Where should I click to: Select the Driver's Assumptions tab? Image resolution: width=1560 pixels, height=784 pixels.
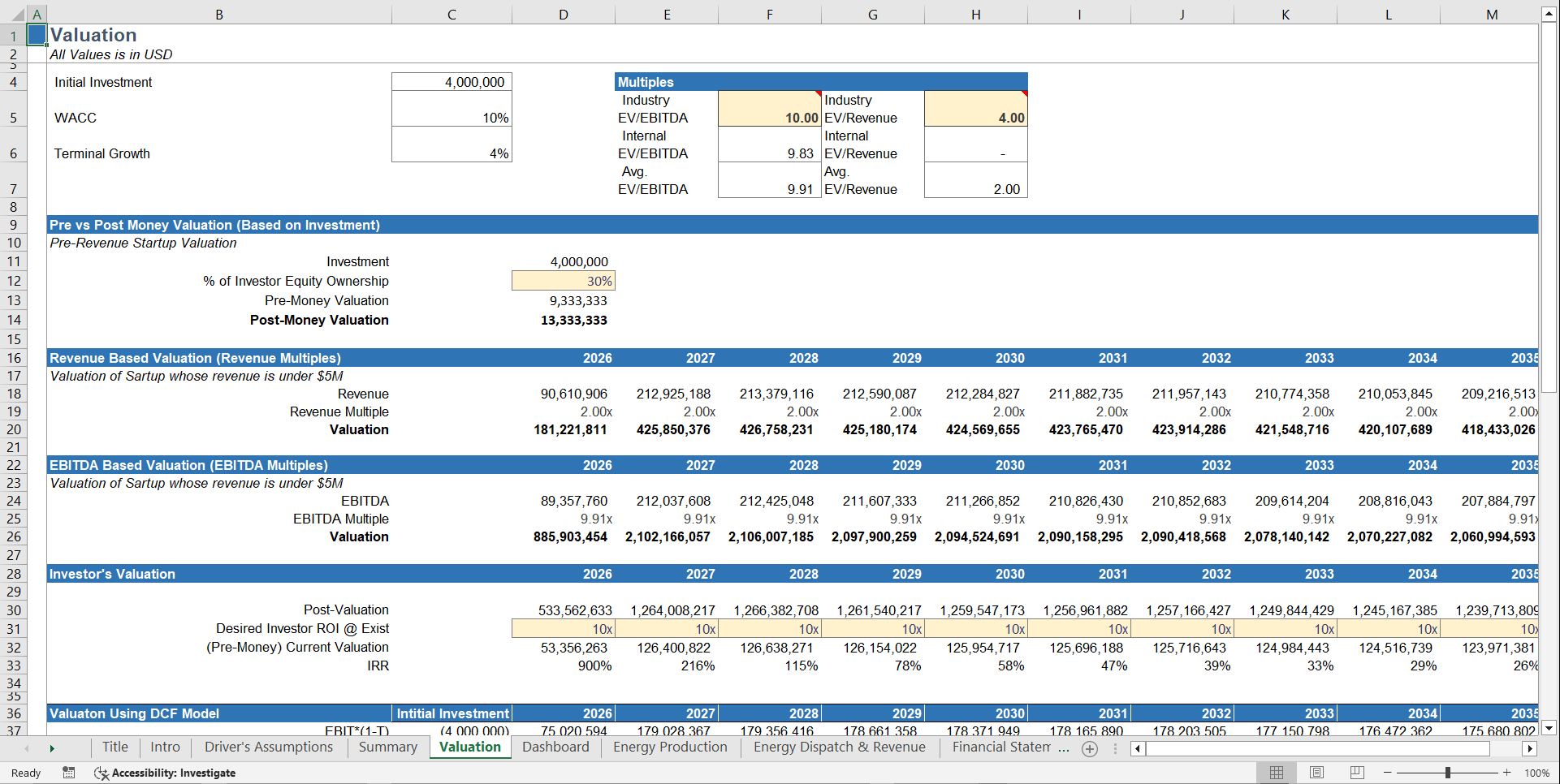click(x=269, y=747)
